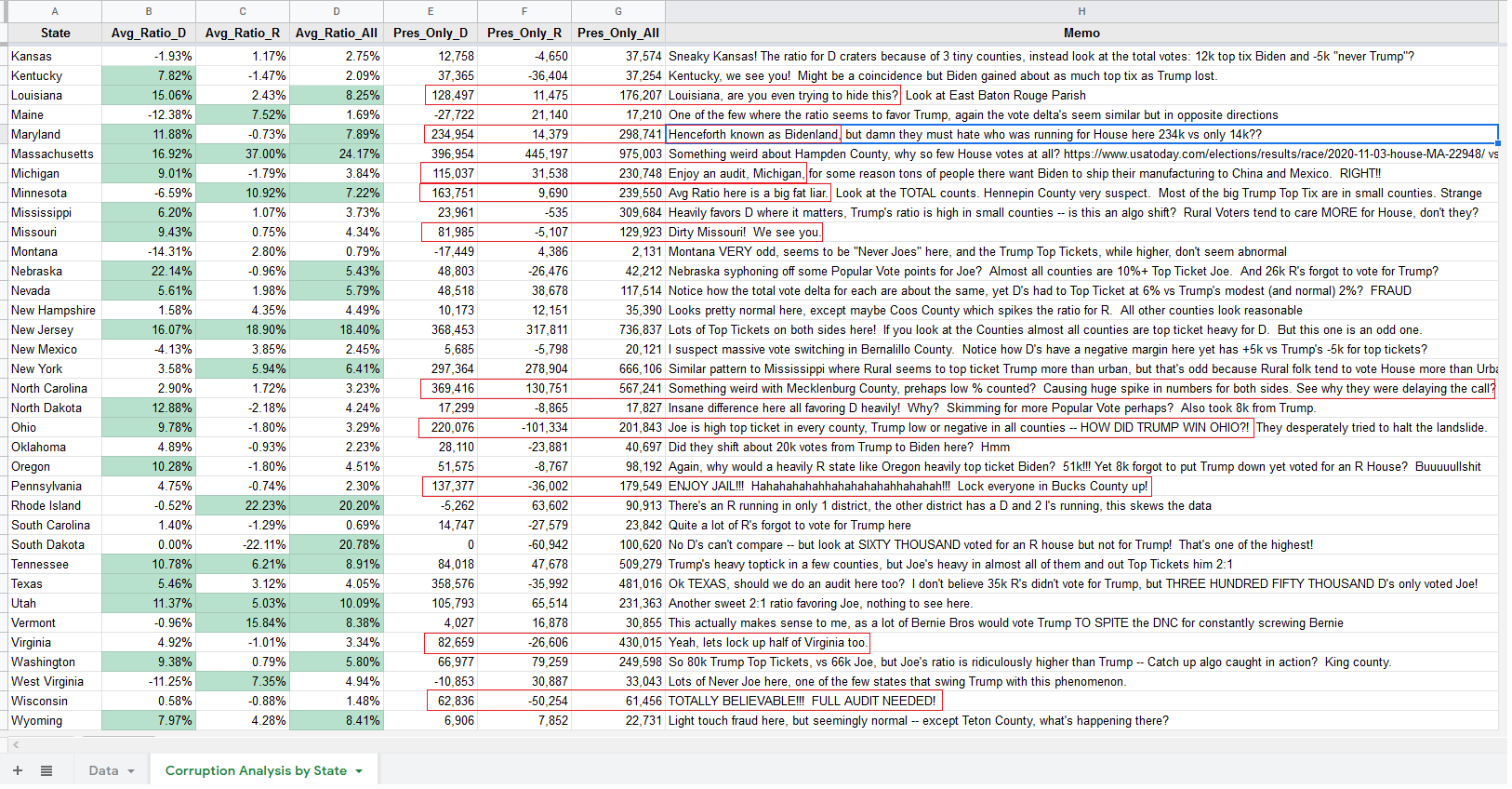Switch to the Data sheet tab

103,770
